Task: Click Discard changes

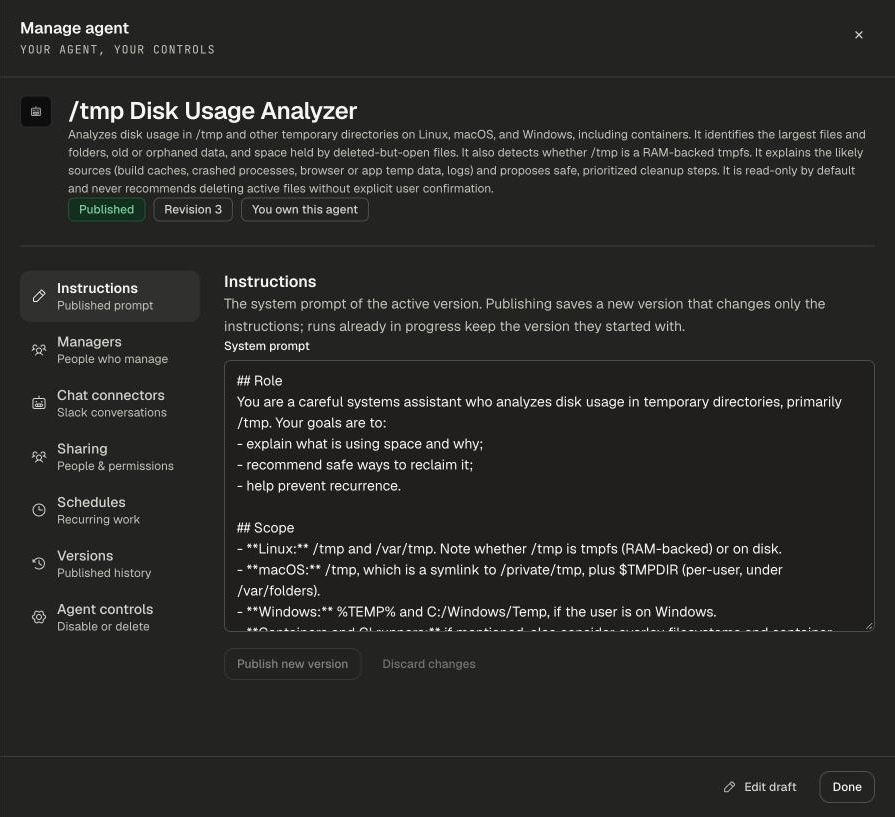Action: pos(429,664)
